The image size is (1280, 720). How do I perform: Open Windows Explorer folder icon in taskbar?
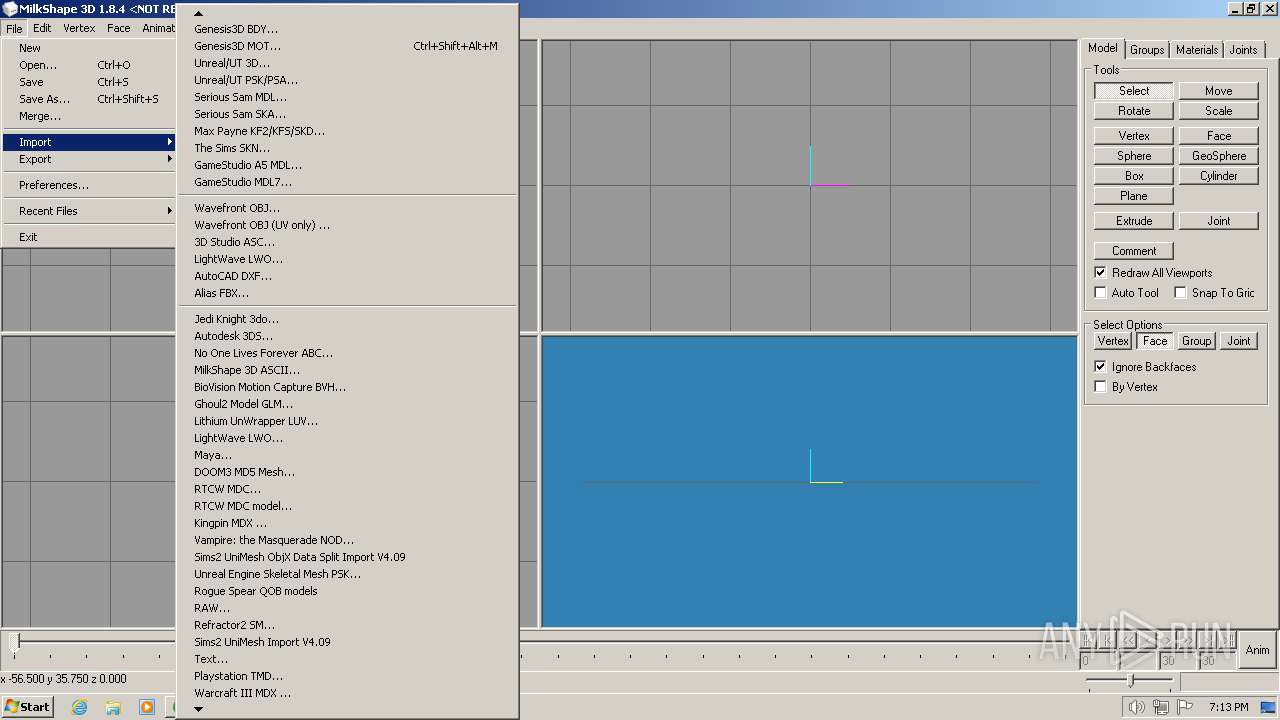[x=113, y=707]
